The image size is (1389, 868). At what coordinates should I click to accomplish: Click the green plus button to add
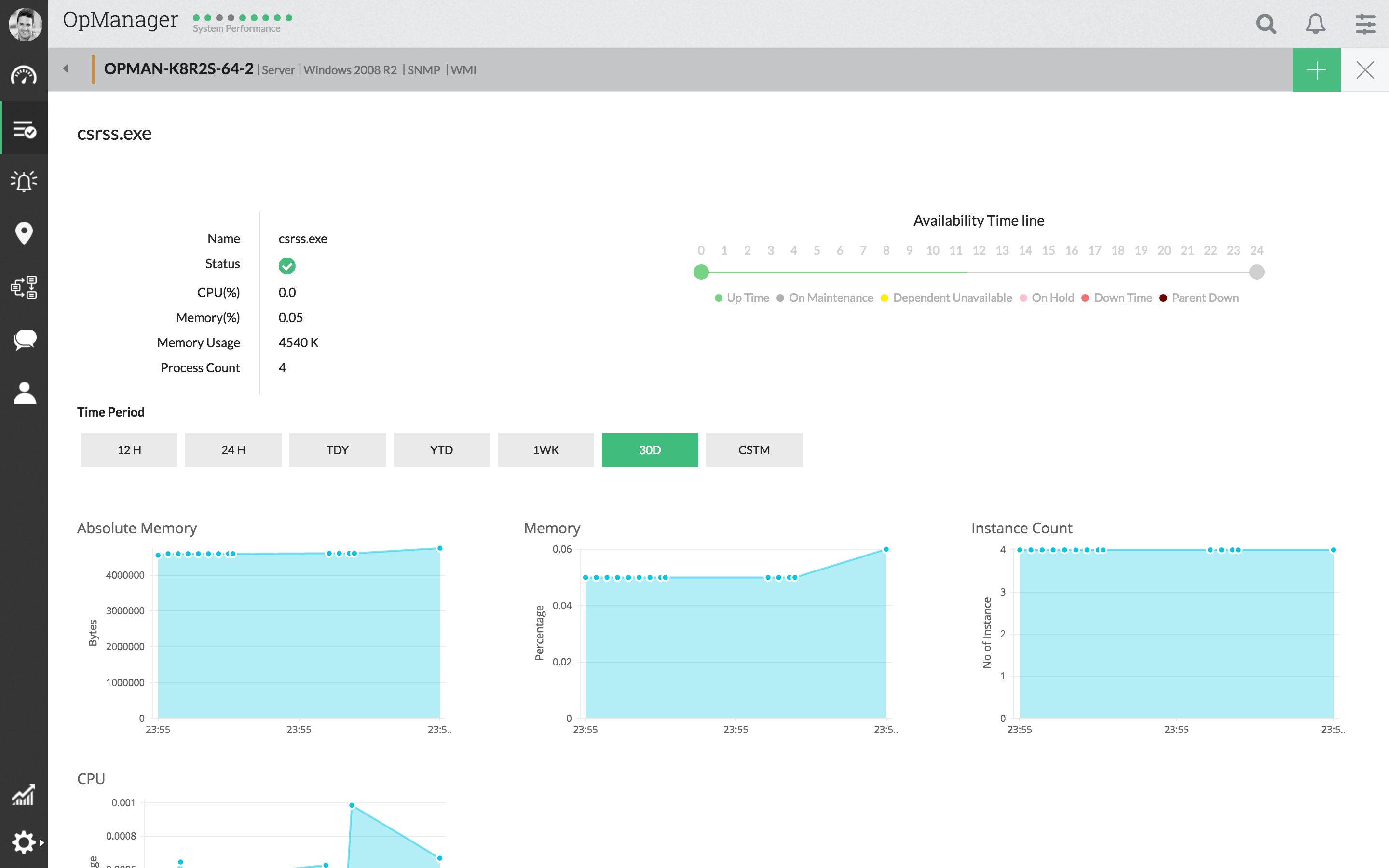pyautogui.click(x=1316, y=69)
